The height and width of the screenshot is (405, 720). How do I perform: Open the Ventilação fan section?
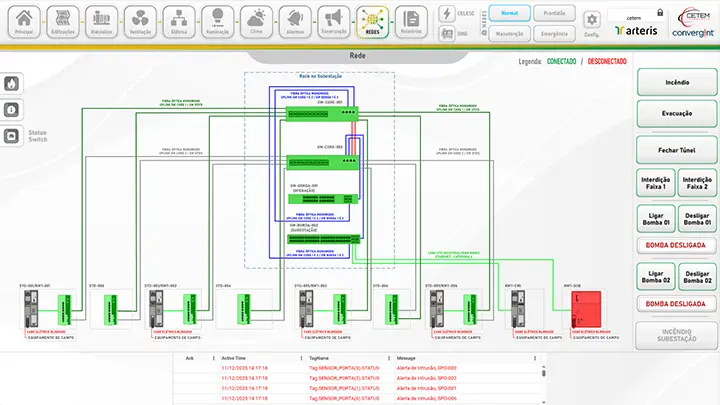pyautogui.click(x=141, y=20)
